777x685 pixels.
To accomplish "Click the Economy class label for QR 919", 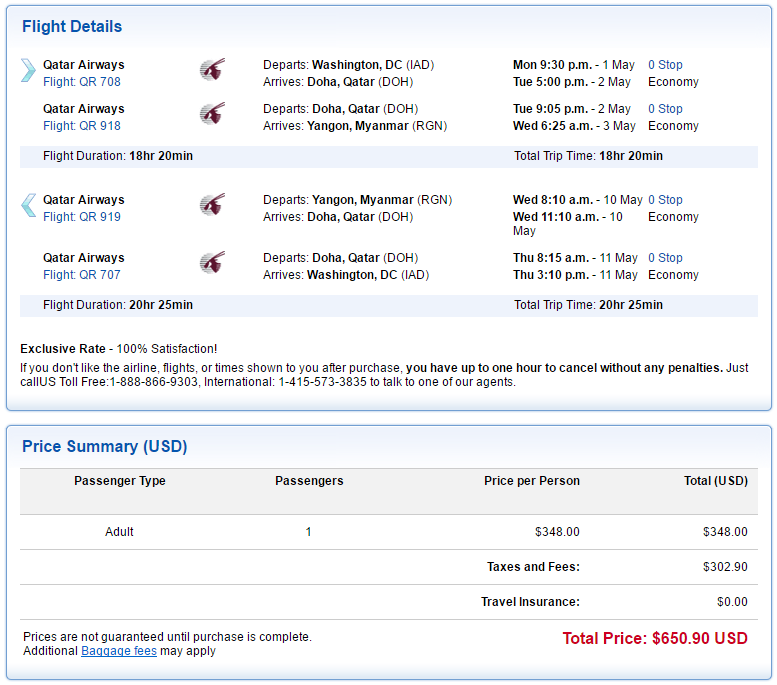I will point(673,217).
